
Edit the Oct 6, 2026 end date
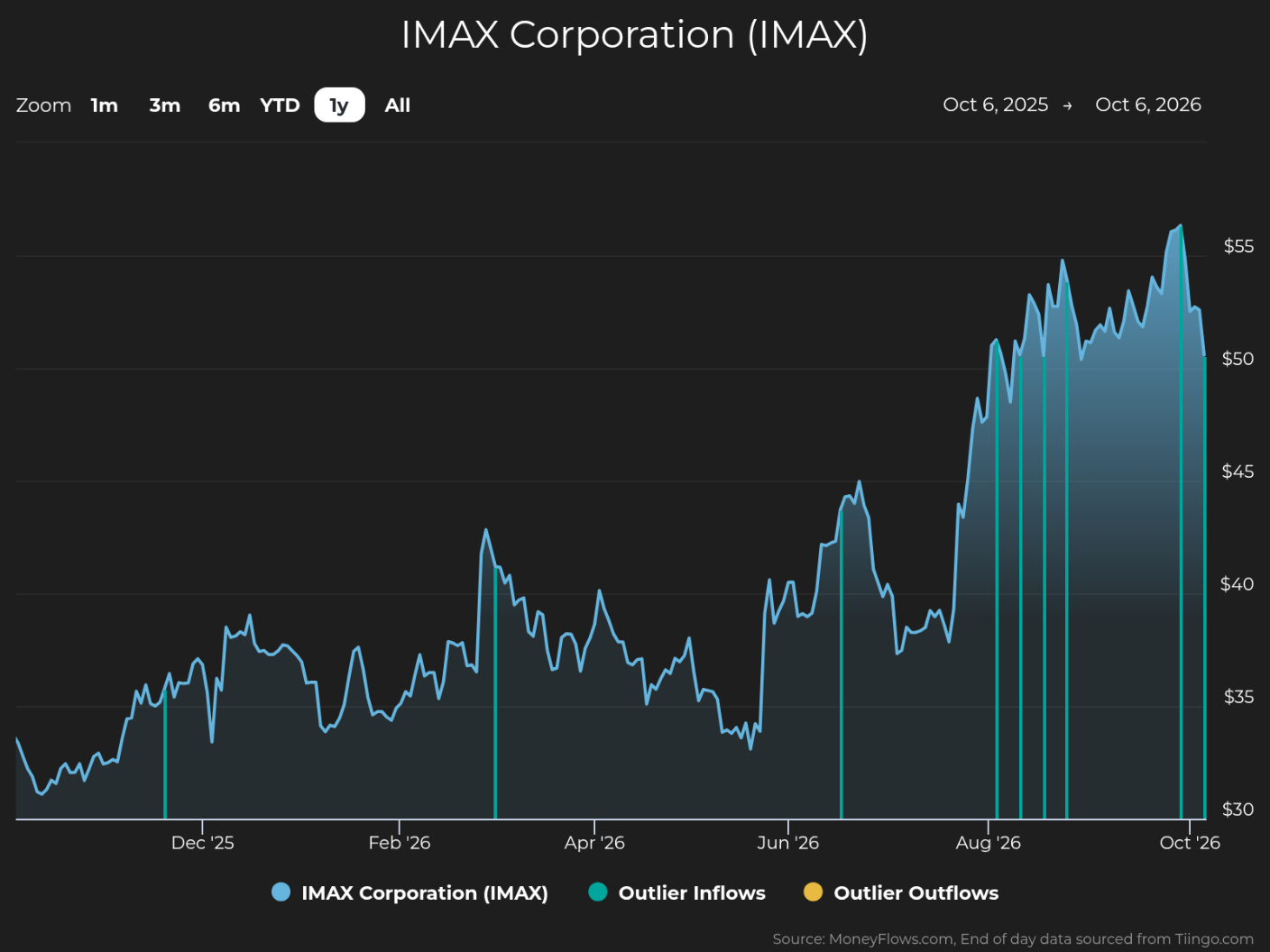tap(1148, 105)
